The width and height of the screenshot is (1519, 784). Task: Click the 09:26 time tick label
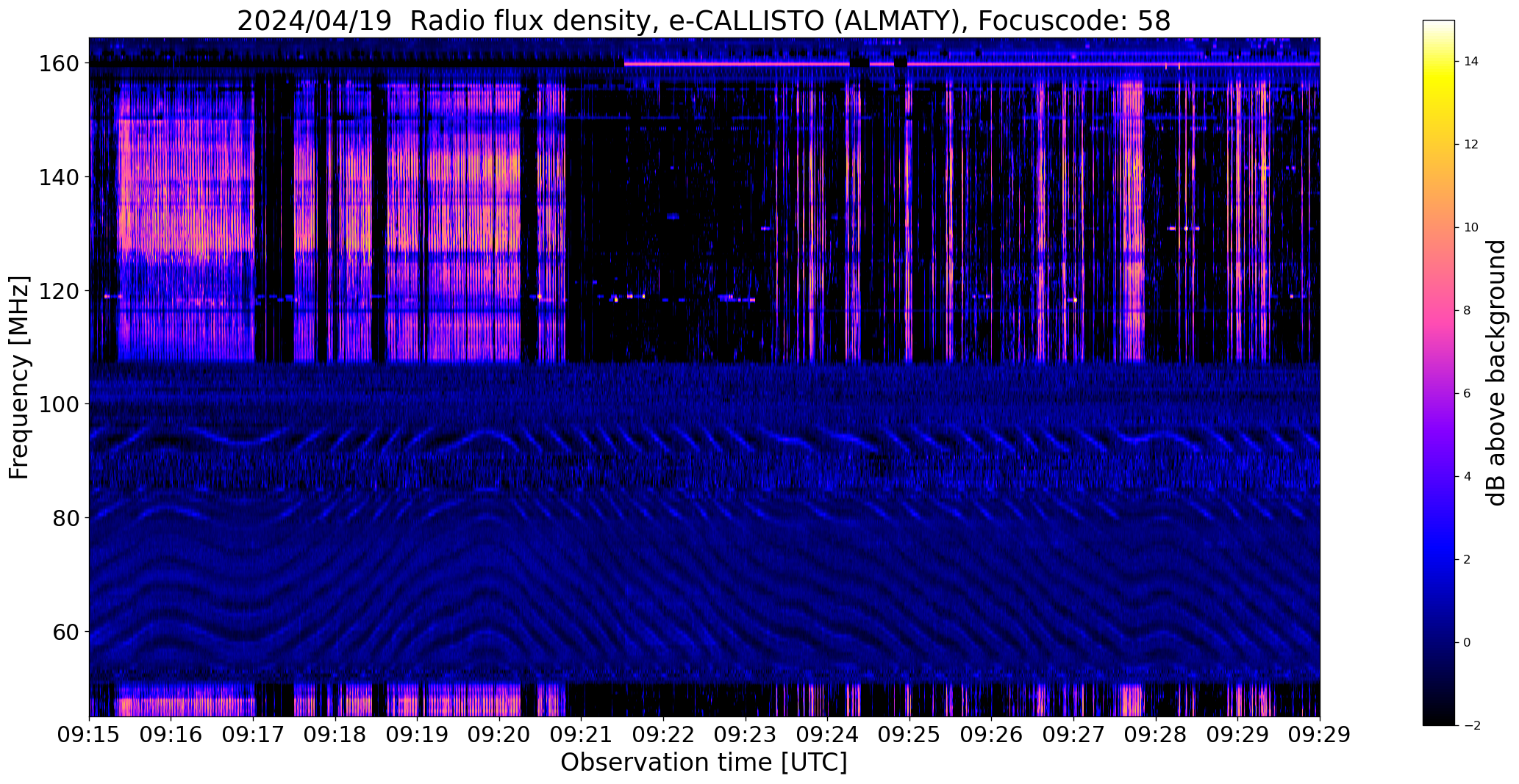[992, 735]
